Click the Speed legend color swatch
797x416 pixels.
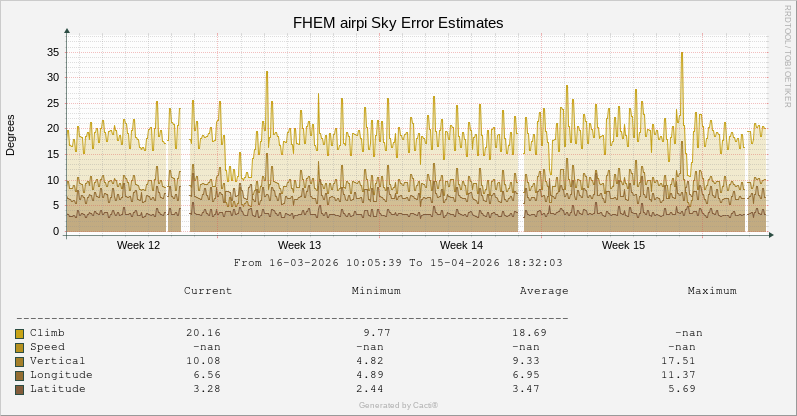(19, 347)
